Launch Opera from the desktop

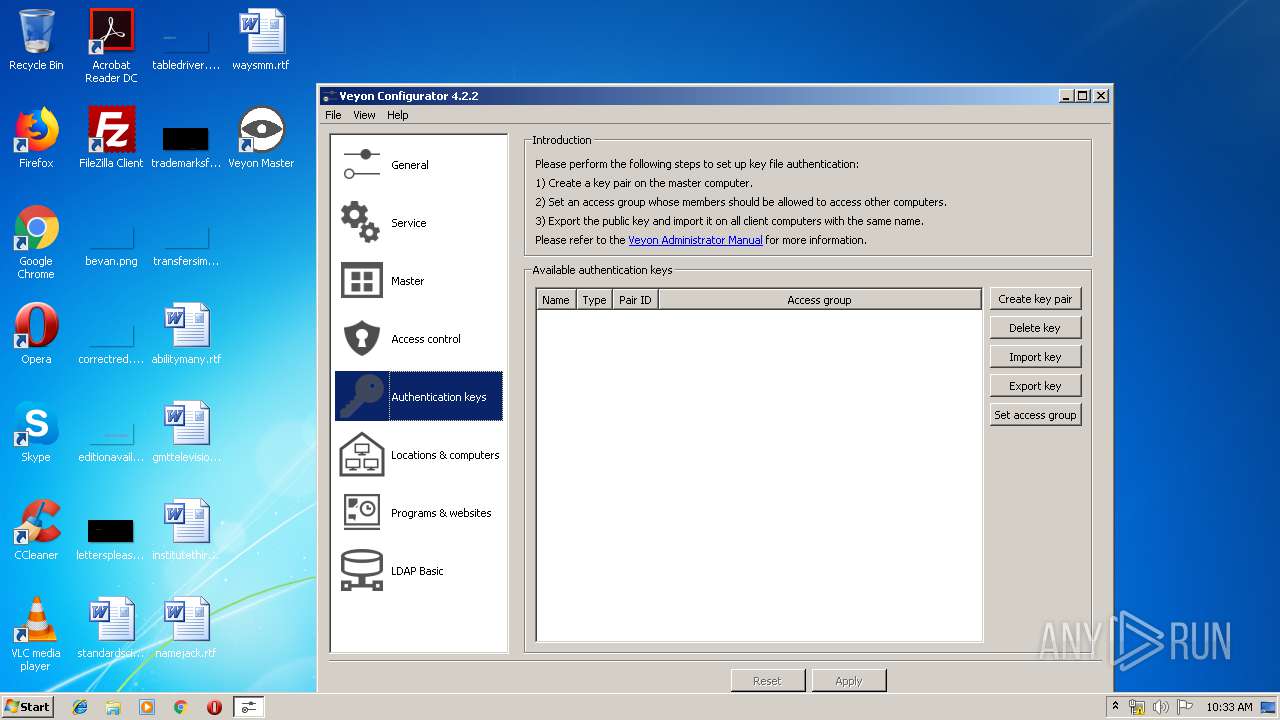36,334
